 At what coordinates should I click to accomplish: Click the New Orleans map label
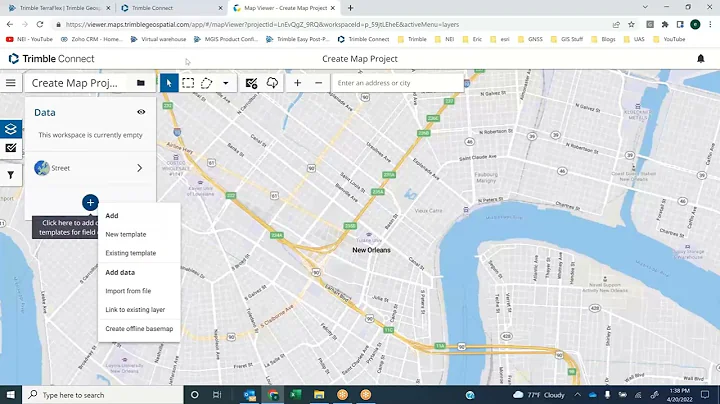coord(371,250)
